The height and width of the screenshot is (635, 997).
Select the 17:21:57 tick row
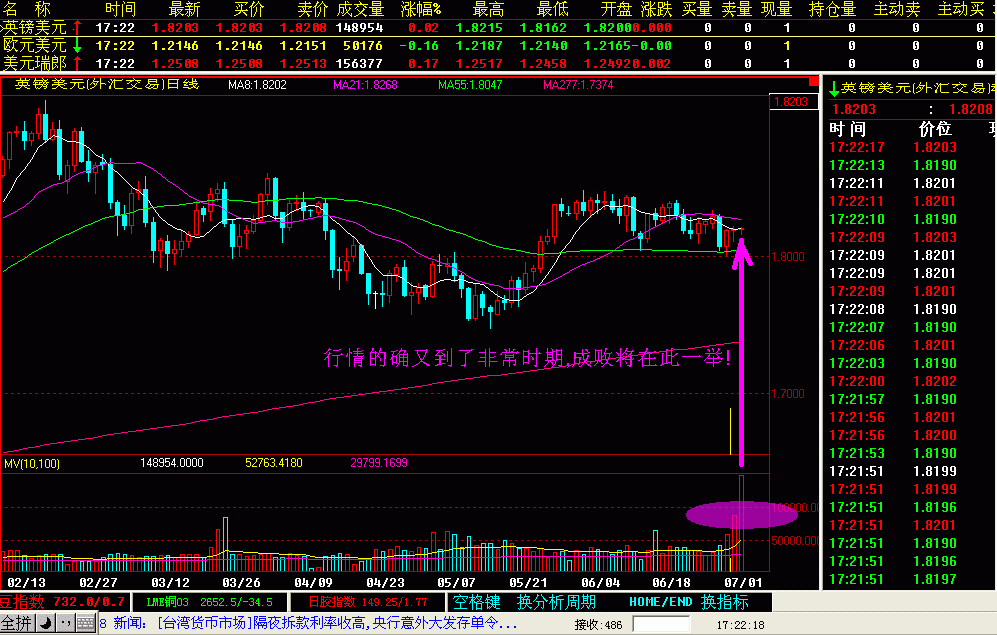tap(911, 399)
